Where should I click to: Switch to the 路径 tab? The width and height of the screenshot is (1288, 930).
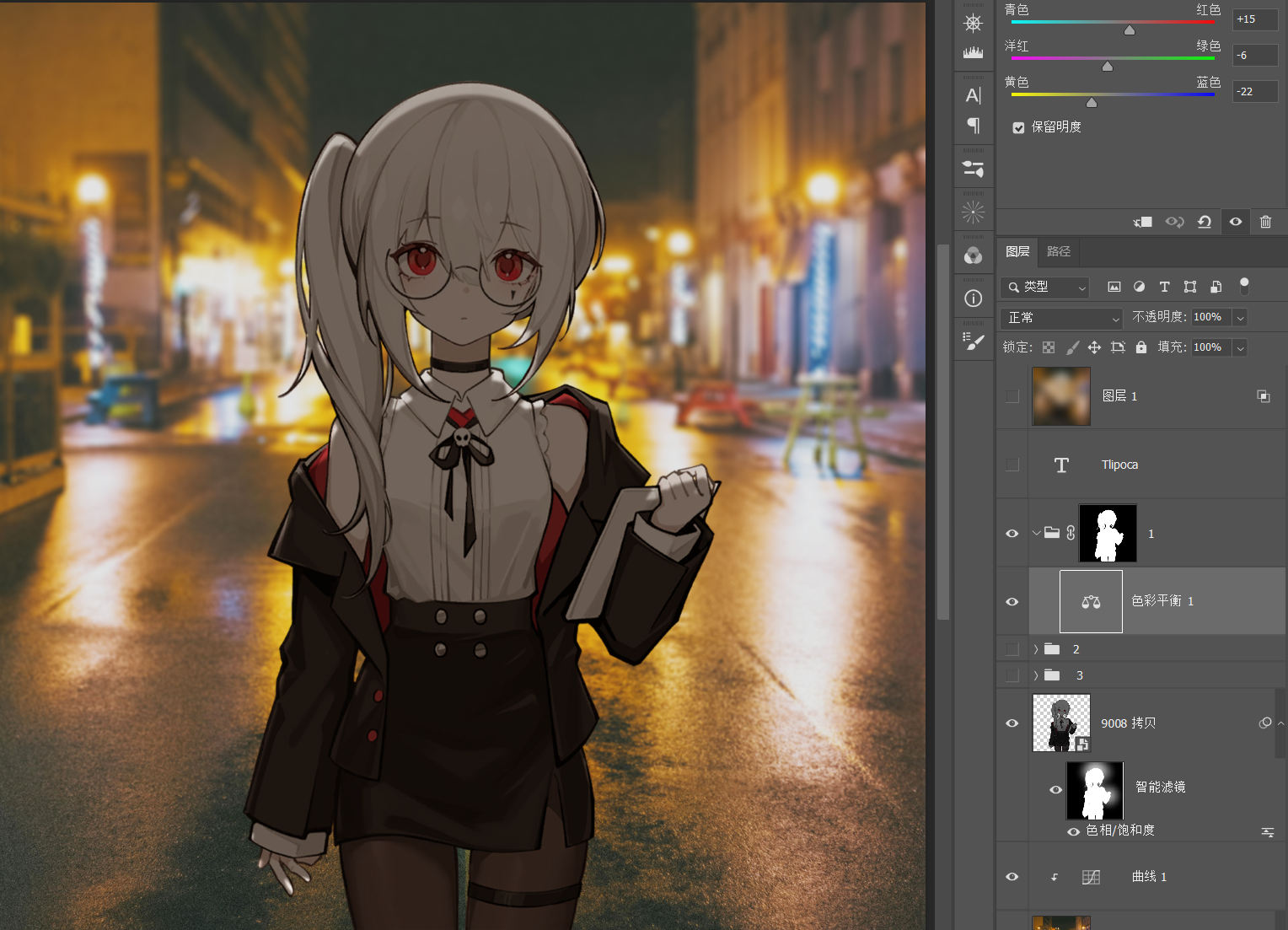tap(1059, 251)
